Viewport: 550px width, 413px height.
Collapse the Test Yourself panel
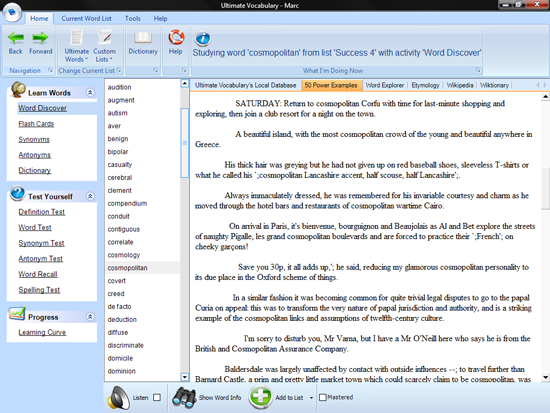pos(90,196)
